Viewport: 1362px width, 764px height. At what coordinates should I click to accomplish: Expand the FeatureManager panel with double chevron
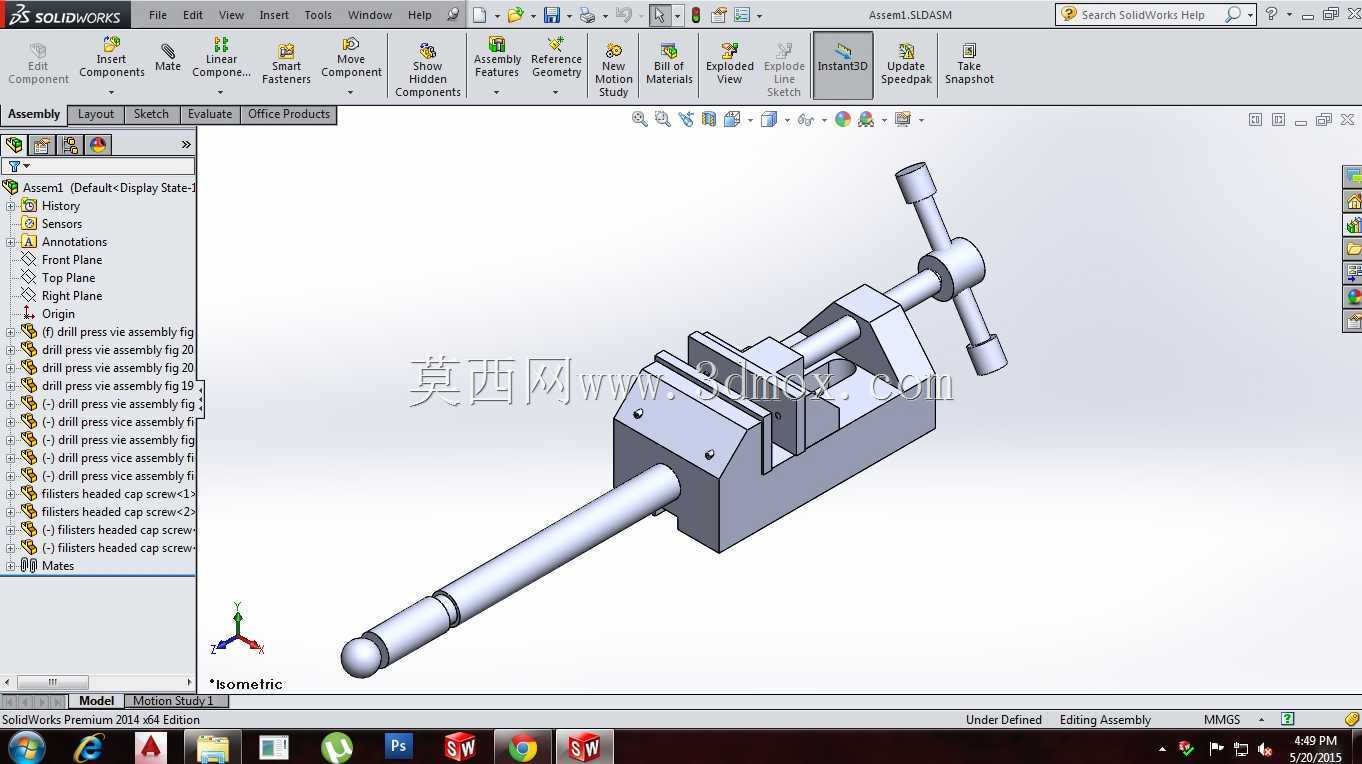(186, 145)
